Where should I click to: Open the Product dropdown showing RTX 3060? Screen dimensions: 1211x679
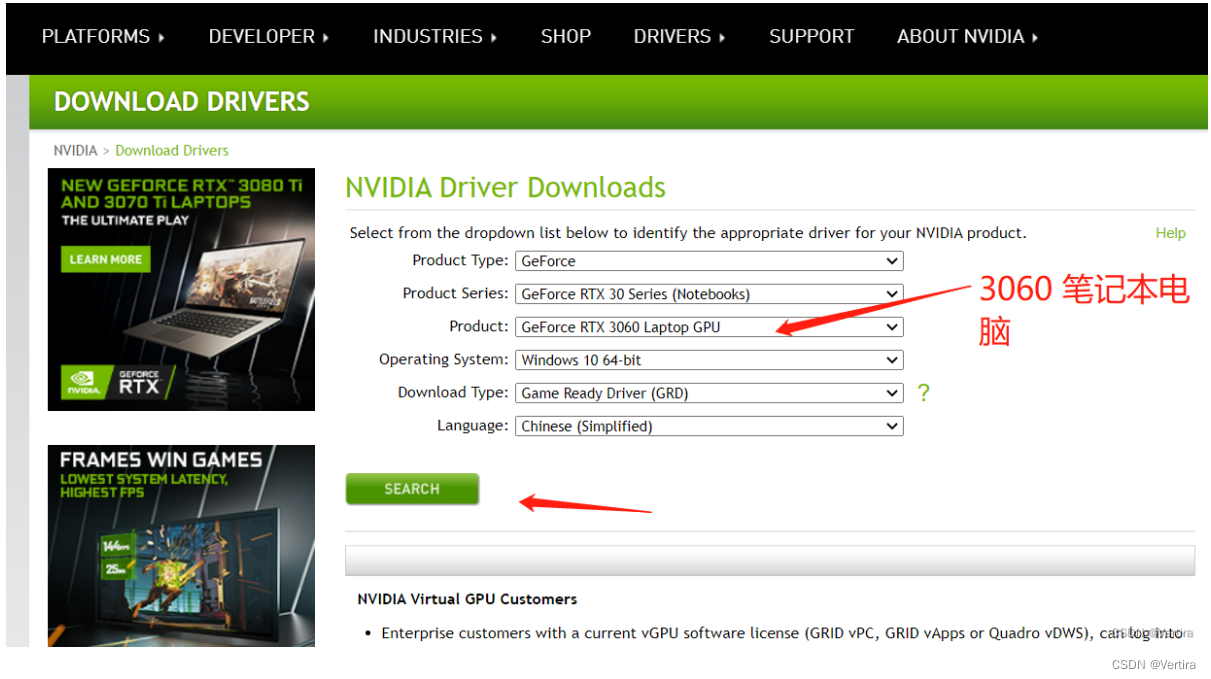click(x=708, y=327)
